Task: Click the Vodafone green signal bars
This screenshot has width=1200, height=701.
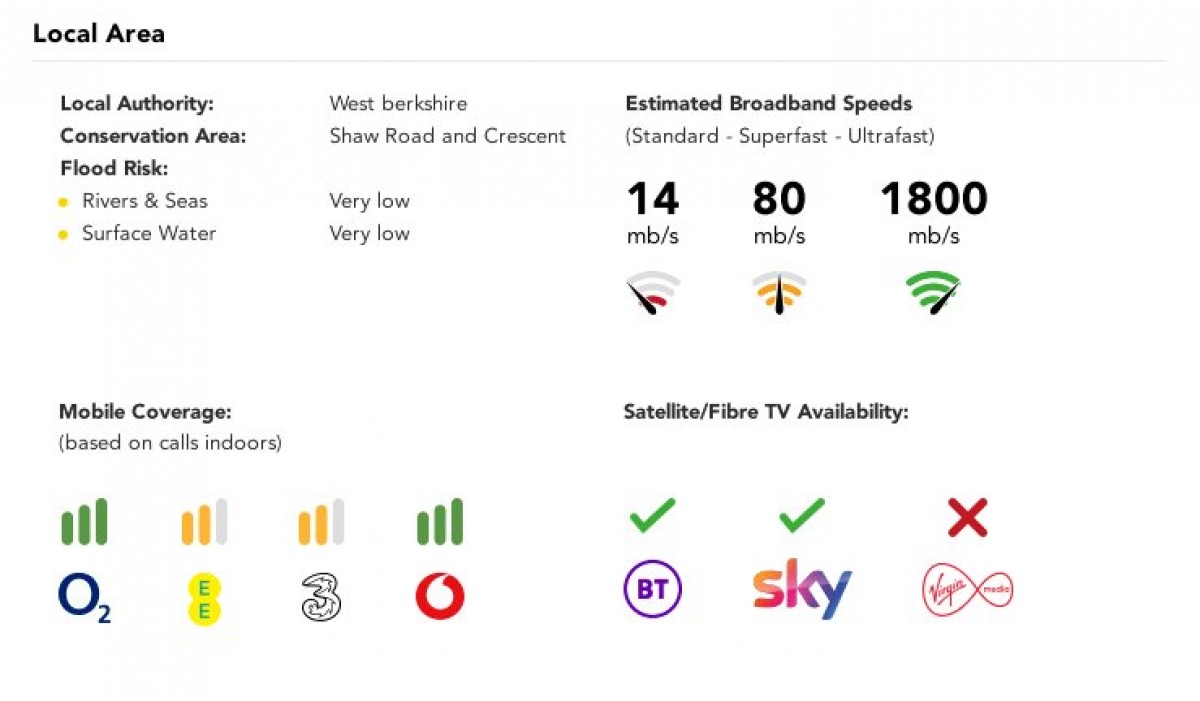Action: tap(440, 522)
